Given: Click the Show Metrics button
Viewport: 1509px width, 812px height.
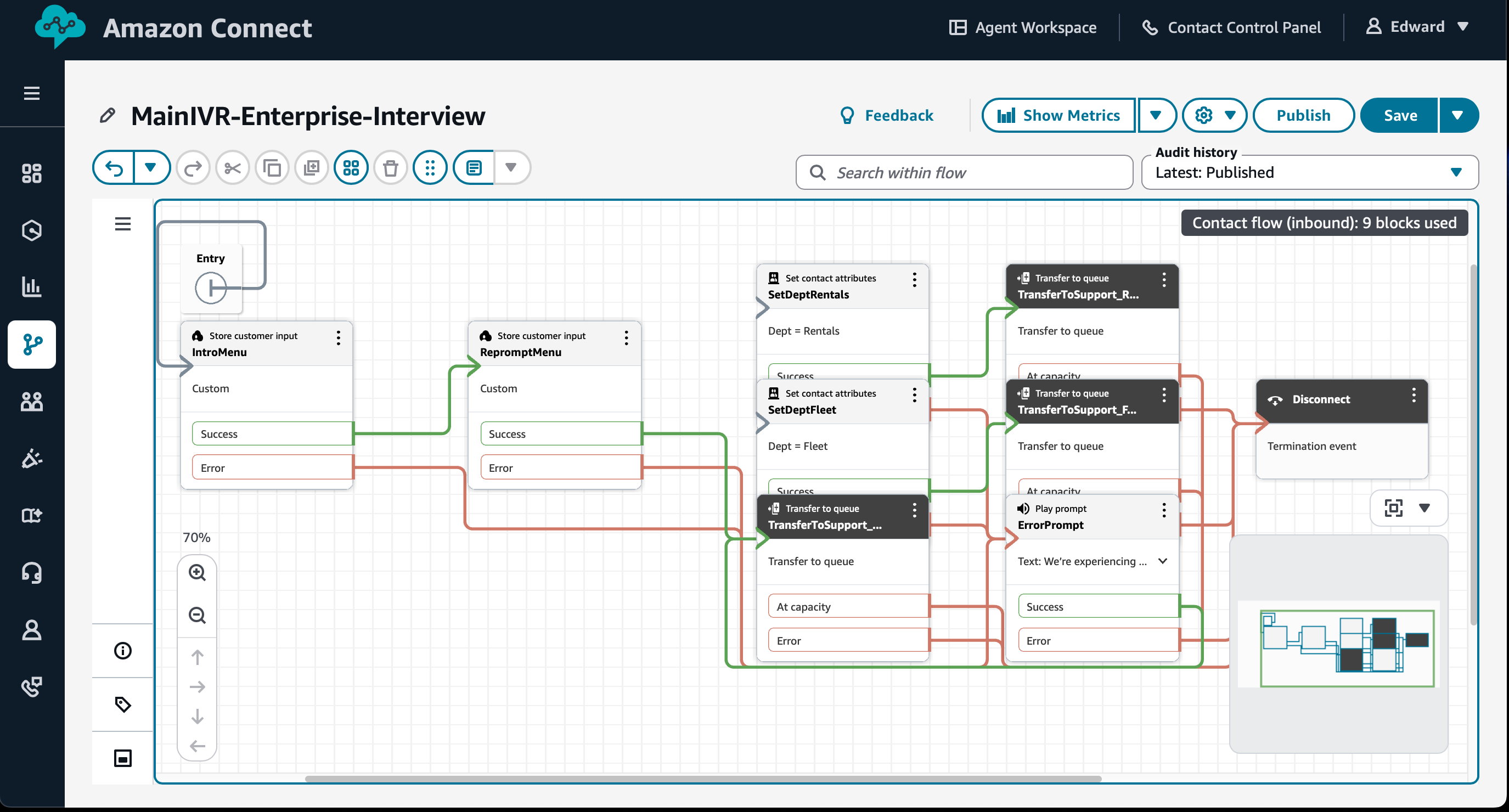Looking at the screenshot, I should [1058, 115].
